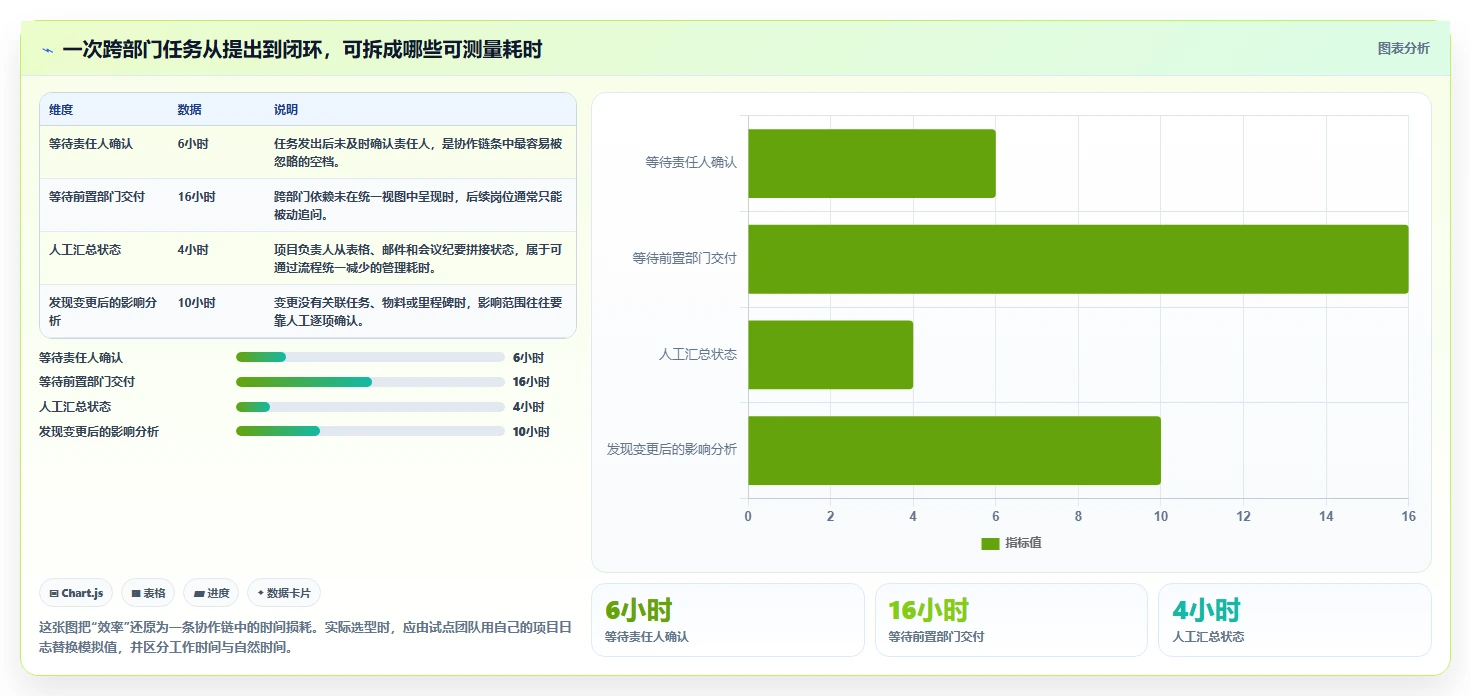Click the chart bar for 等待前置部门交付
Screen dimensions: 1471x696
[x=1078, y=259]
